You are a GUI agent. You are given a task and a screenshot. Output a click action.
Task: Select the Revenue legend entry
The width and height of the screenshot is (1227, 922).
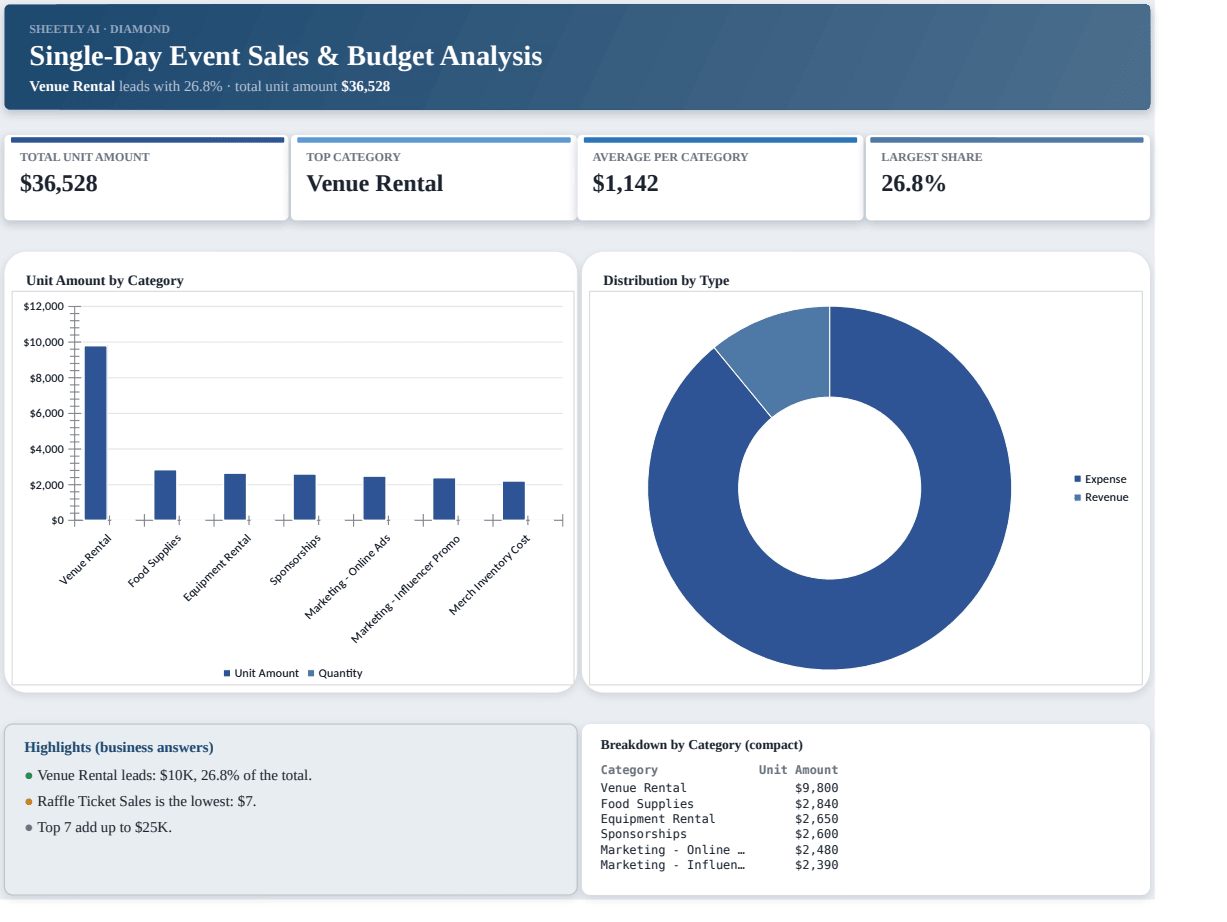pos(1101,497)
